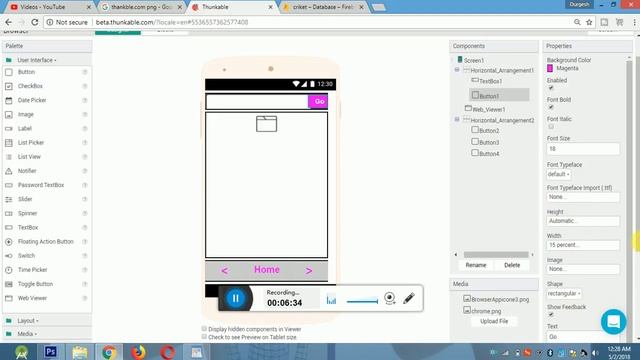Pick the Spinner palette component

[27, 213]
